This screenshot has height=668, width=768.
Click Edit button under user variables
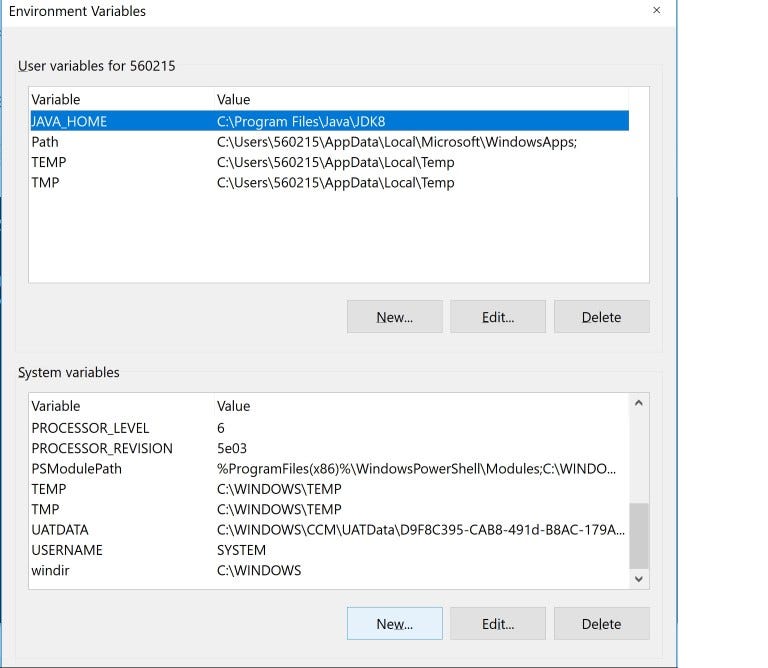[x=498, y=317]
